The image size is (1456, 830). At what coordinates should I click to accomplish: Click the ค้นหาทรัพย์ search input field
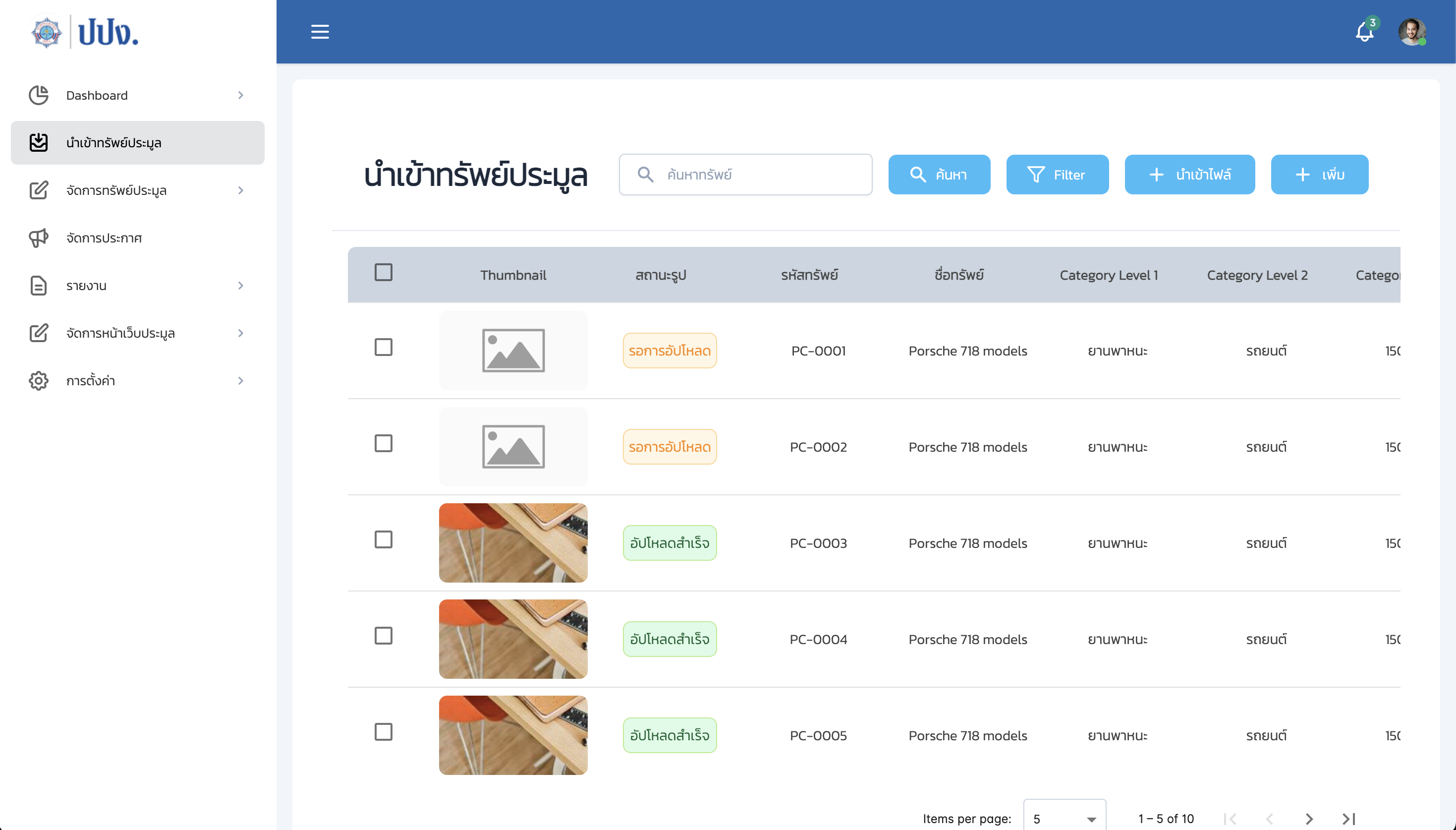[745, 175]
